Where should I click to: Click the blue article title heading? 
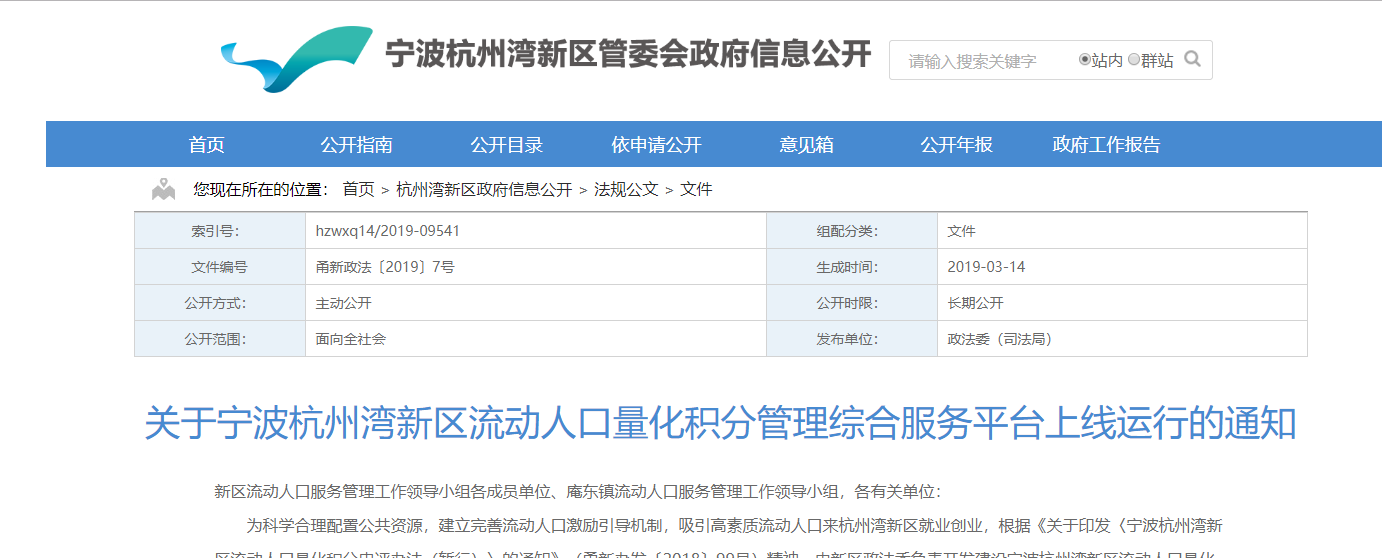click(x=720, y=423)
